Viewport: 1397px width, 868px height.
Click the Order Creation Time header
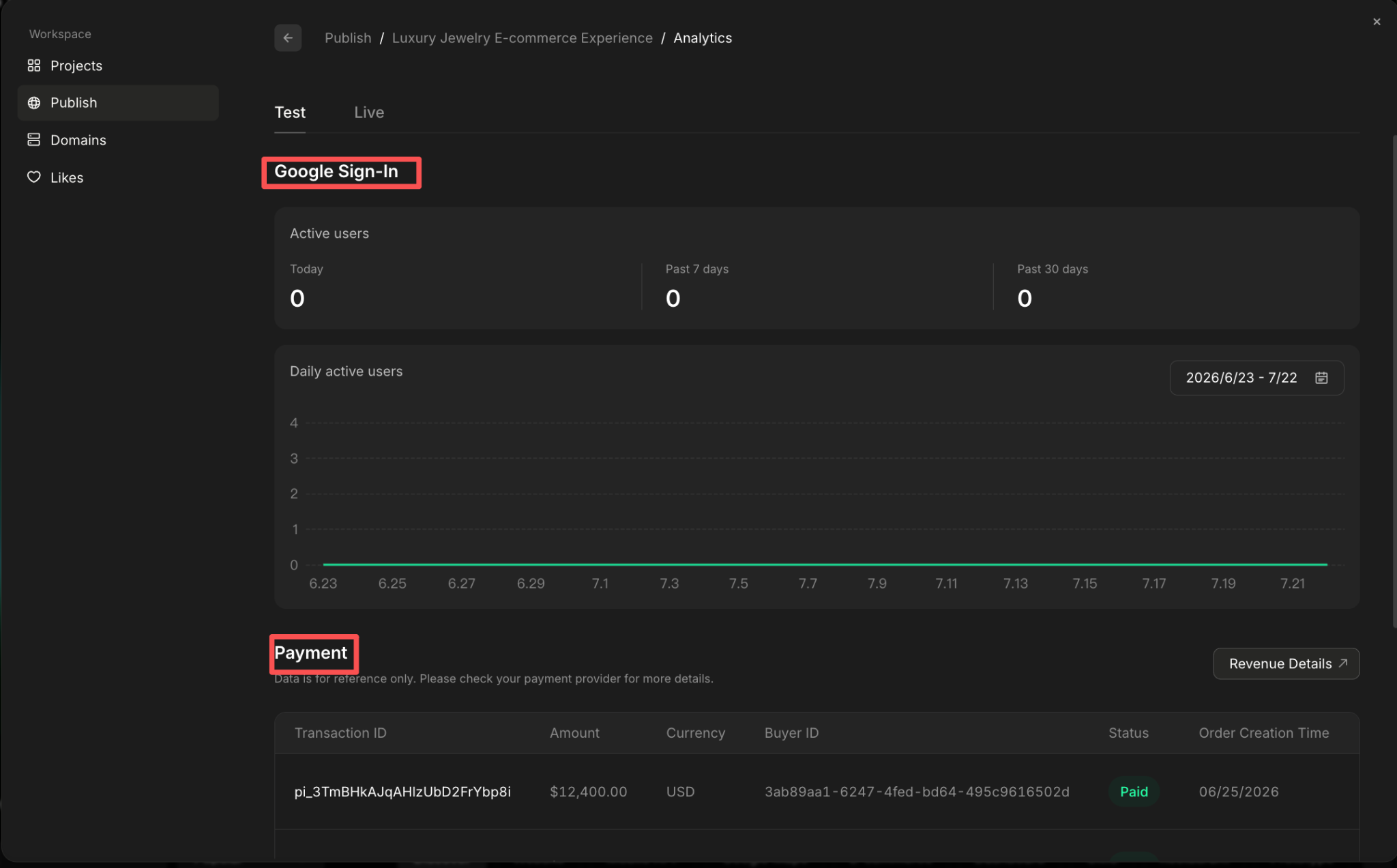click(1264, 733)
